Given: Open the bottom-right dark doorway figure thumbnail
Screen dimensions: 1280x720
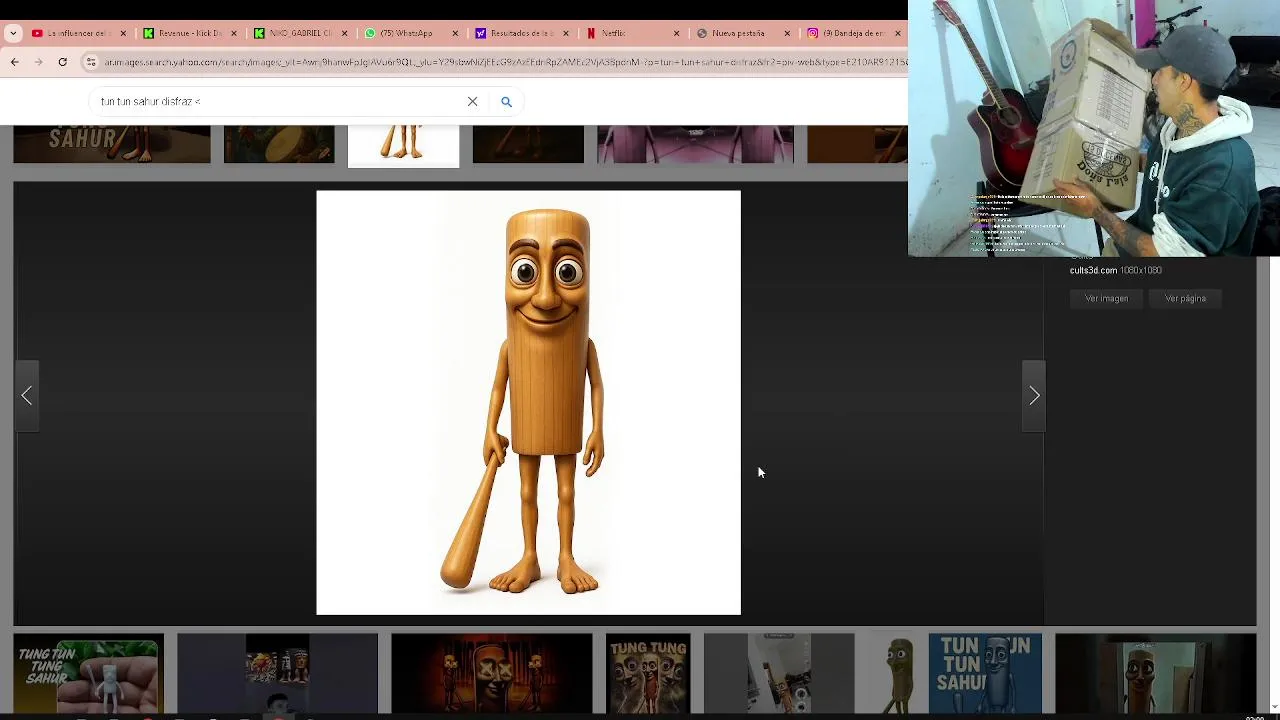Looking at the screenshot, I should 1155,673.
